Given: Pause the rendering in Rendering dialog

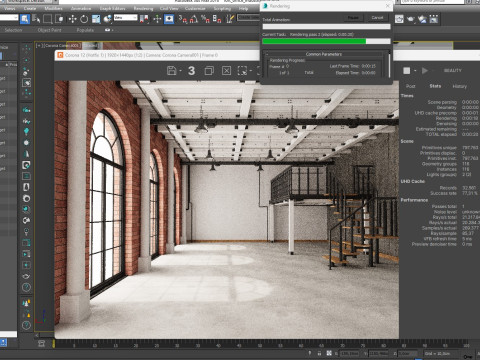Looking at the screenshot, I should point(353,18).
